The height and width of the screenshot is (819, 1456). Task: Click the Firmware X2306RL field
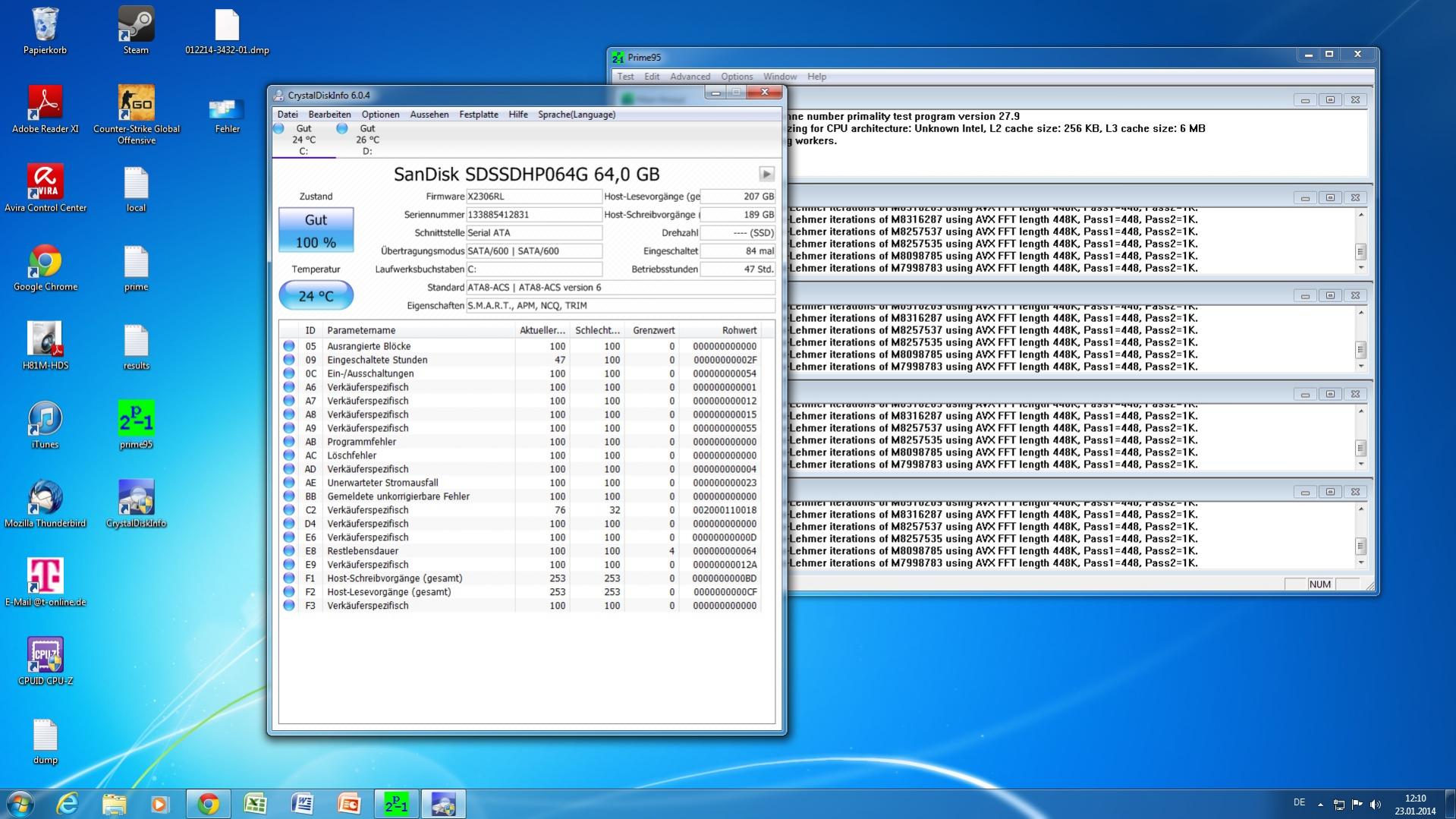(x=533, y=197)
